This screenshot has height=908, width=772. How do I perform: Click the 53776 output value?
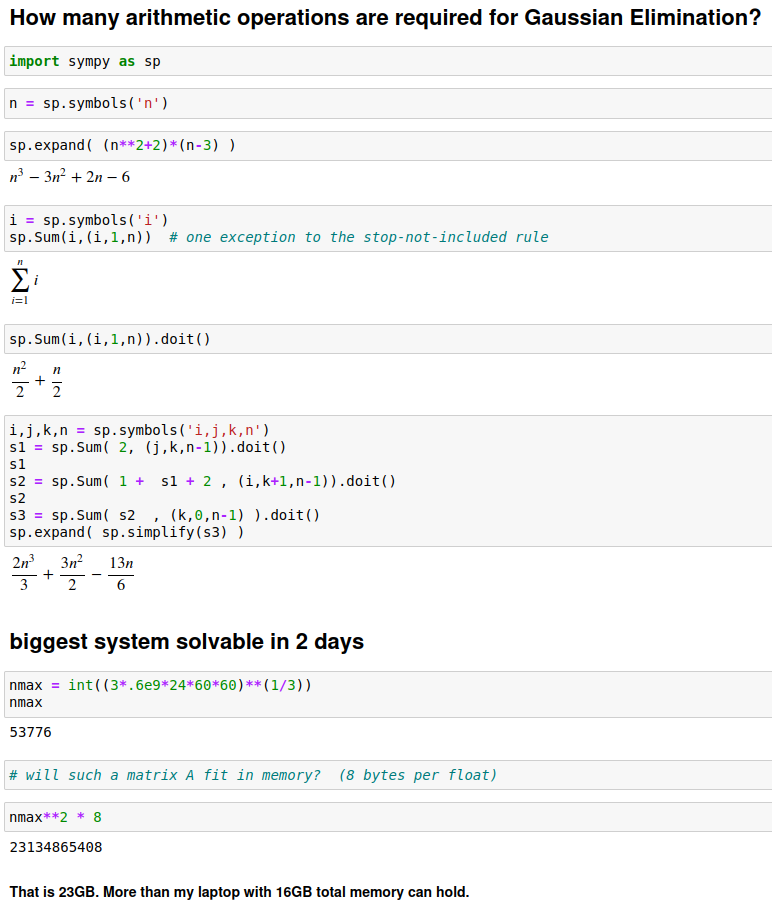(x=31, y=732)
